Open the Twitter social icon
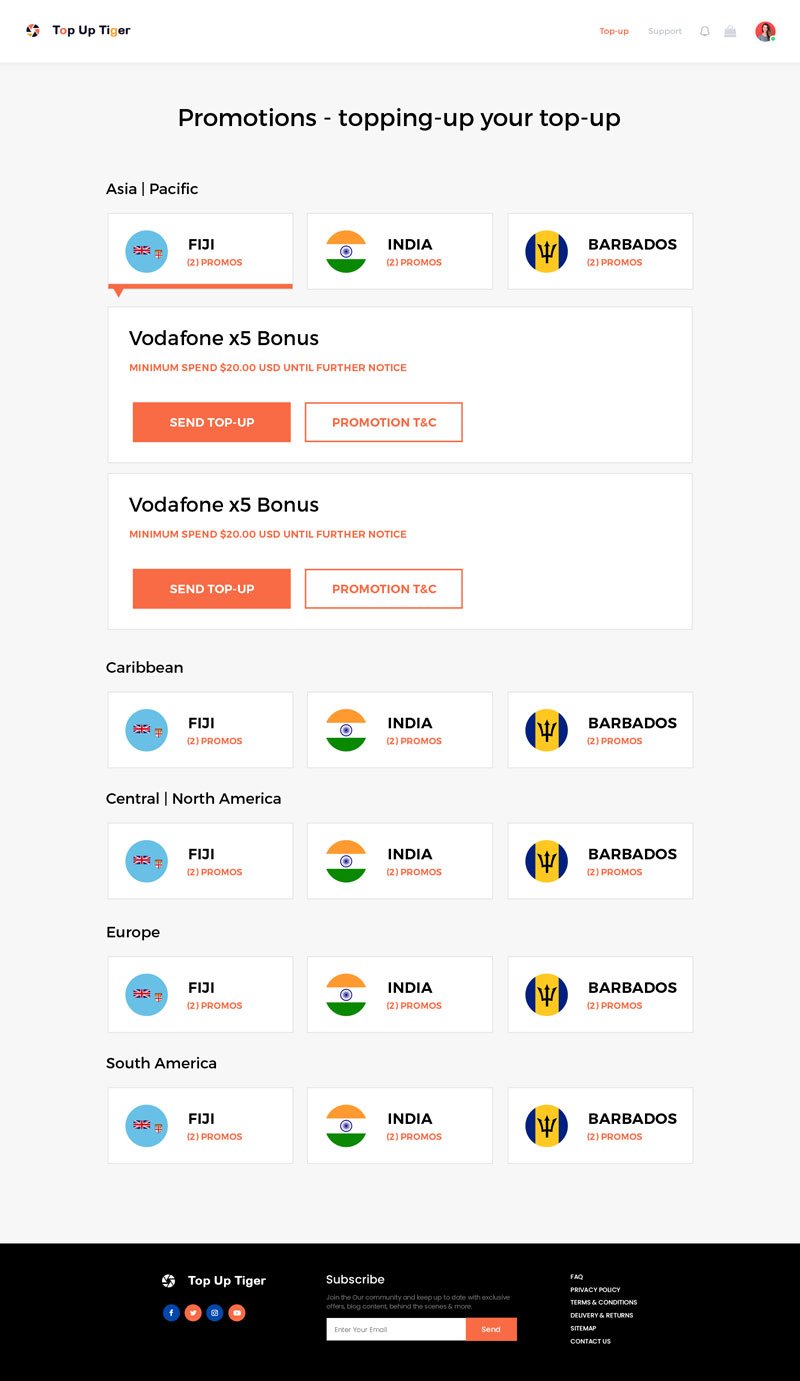The width and height of the screenshot is (800, 1381). coord(193,1313)
